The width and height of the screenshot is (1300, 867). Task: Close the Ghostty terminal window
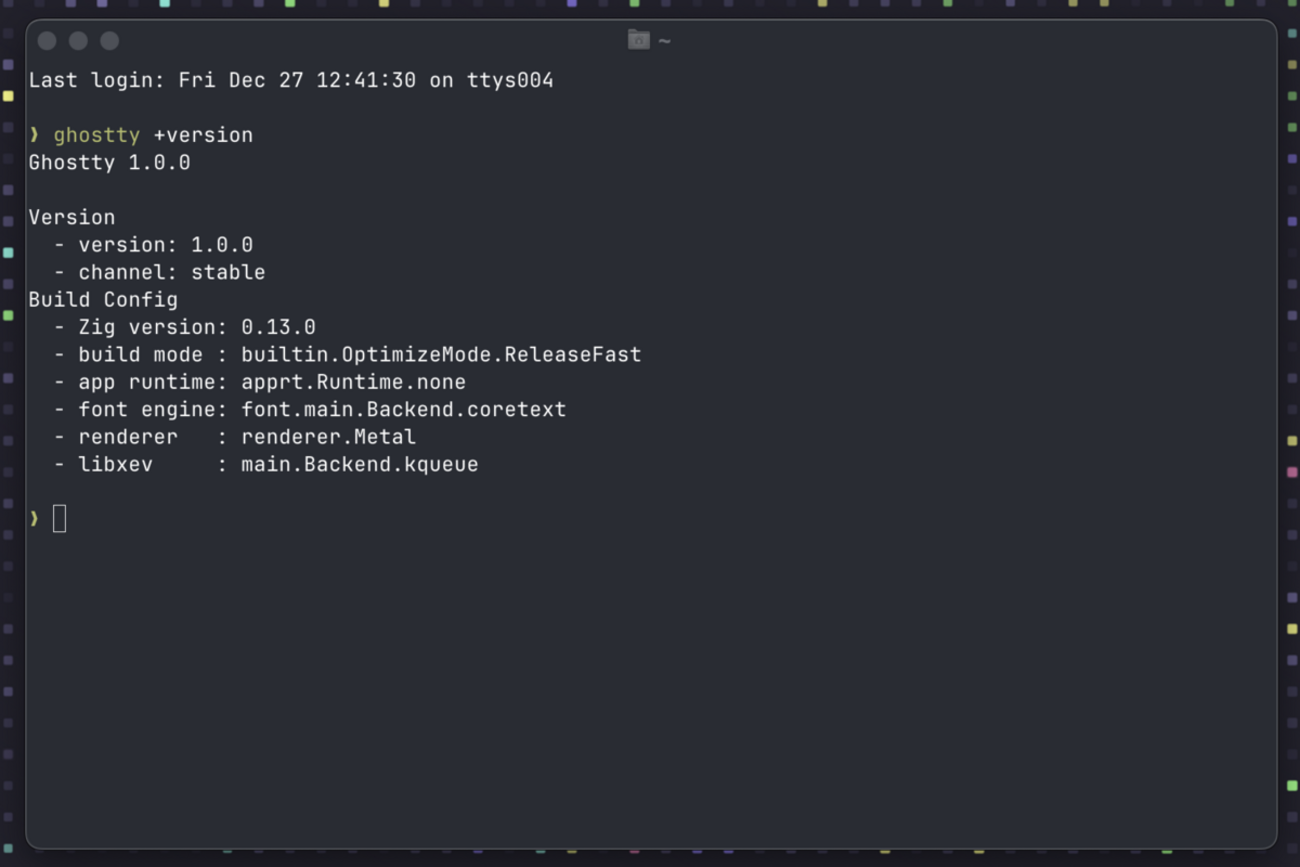(47, 41)
